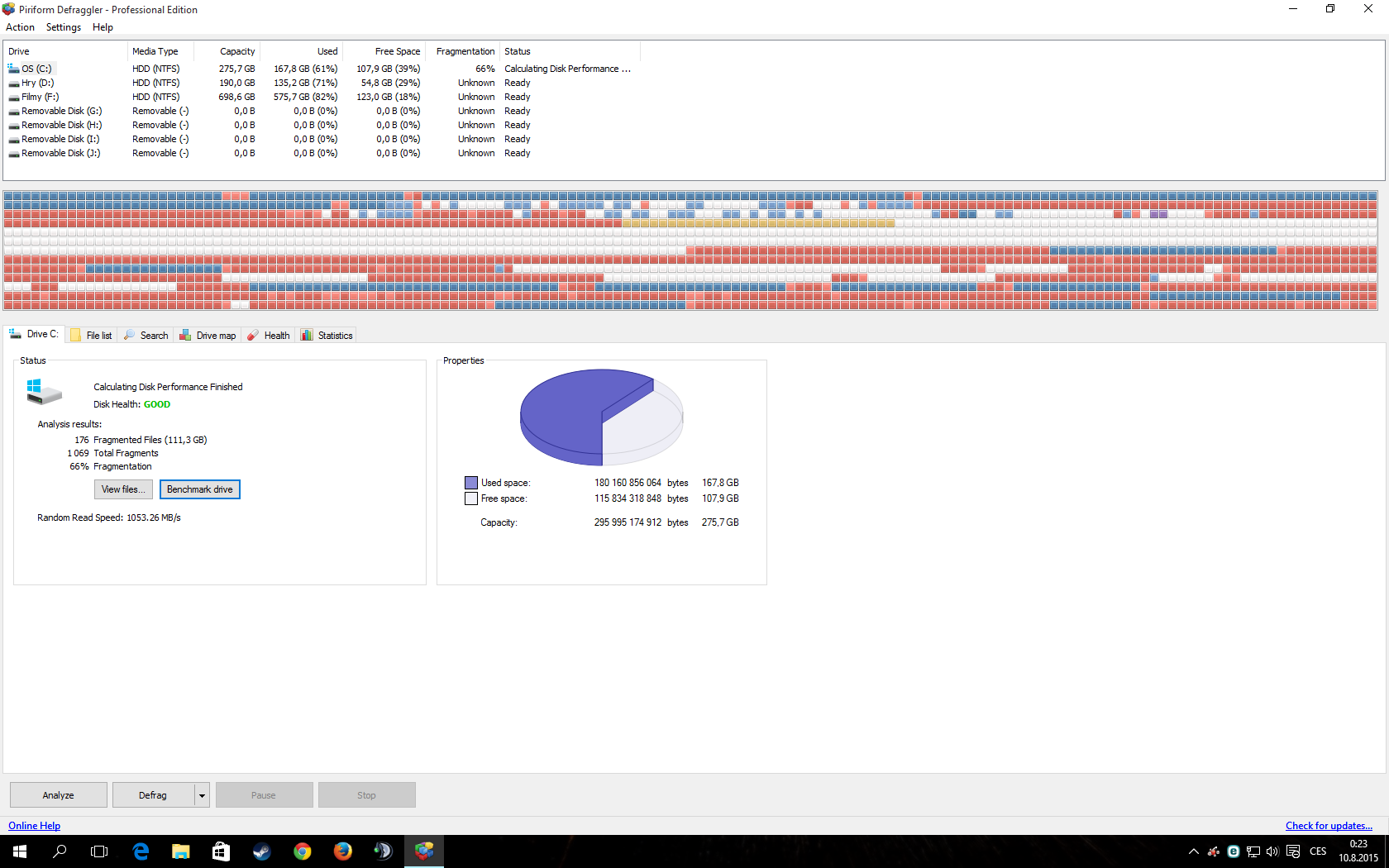The image size is (1389, 868).
Task: Switch to the Drive C: tab
Action: 34,334
